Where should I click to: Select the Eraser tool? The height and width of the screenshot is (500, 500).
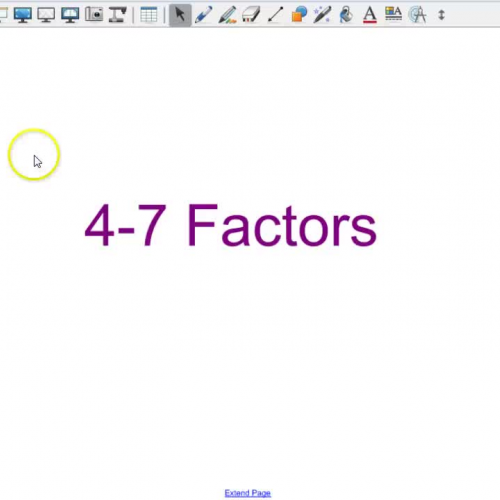click(x=251, y=15)
